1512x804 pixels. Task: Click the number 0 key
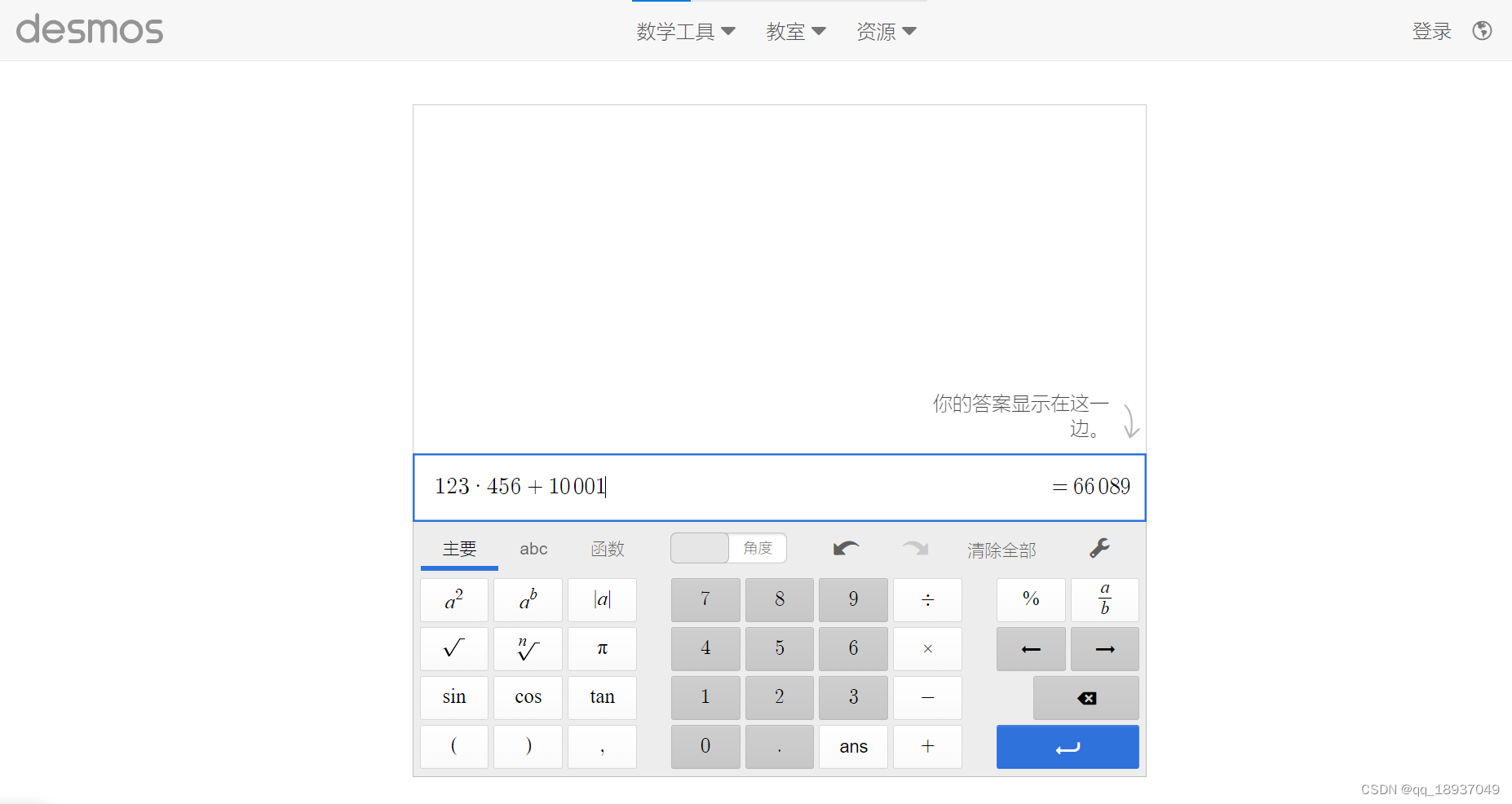705,747
